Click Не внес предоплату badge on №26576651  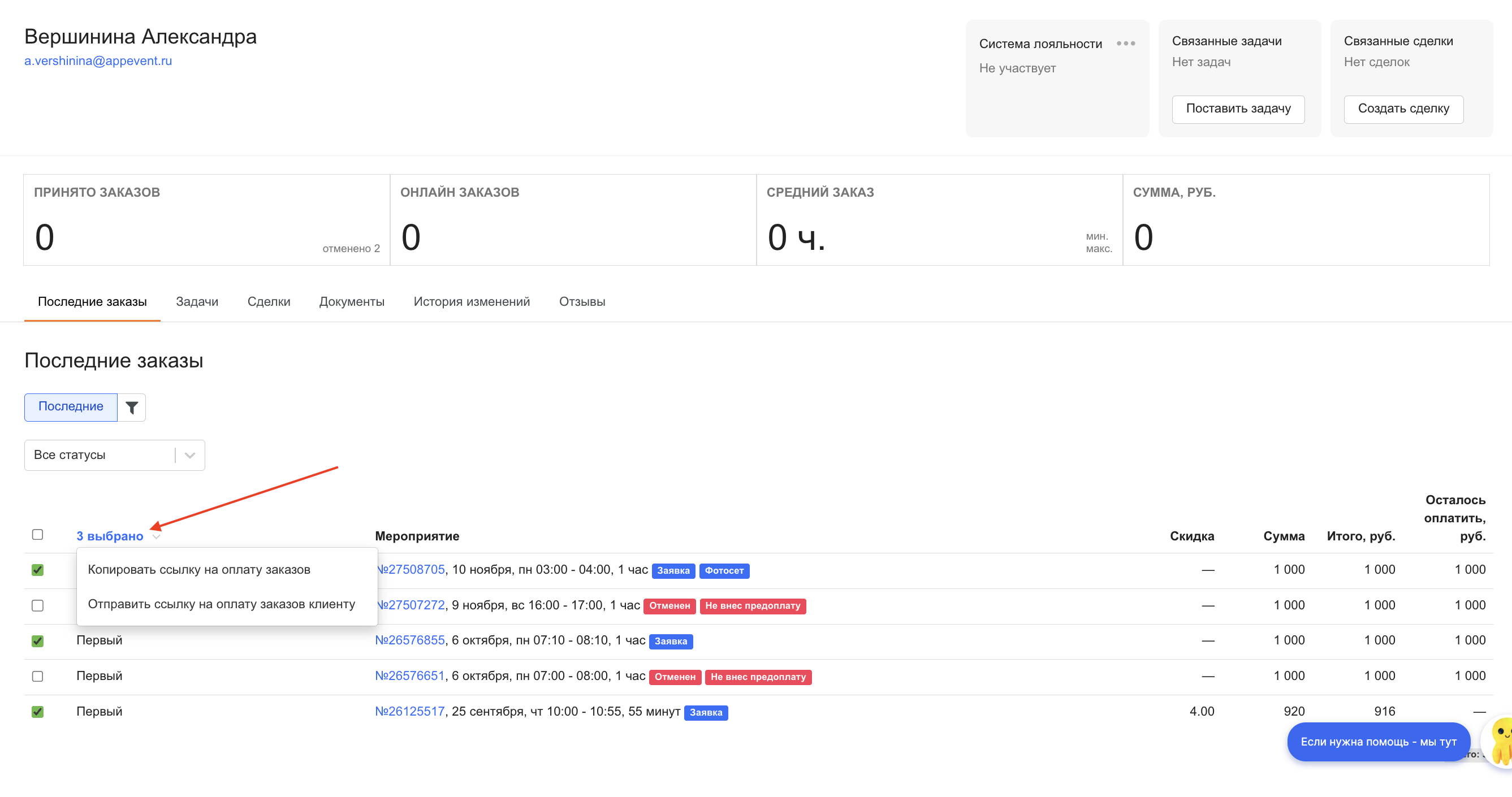point(758,677)
